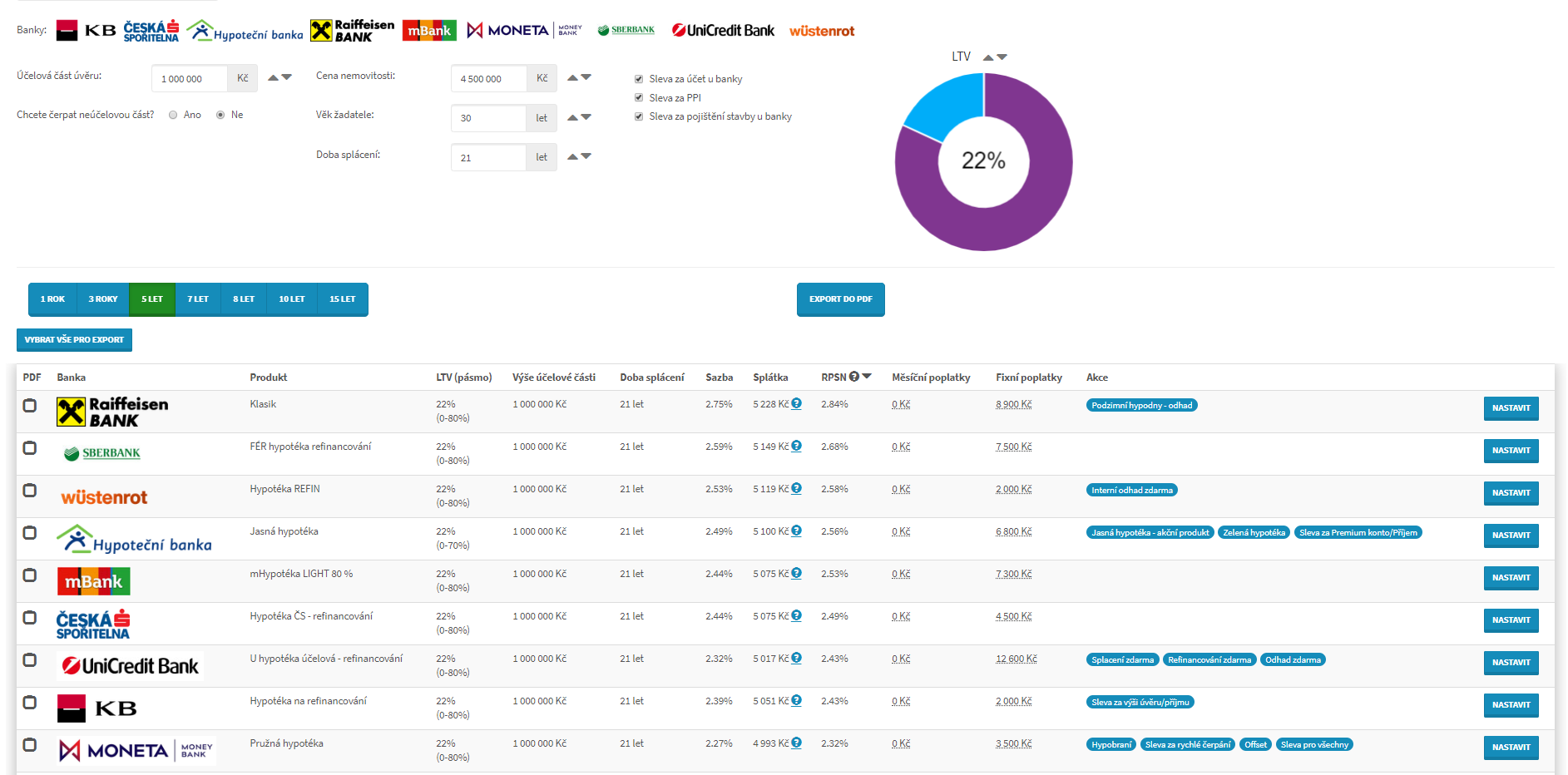Select the 7 LET fixation tab

pyautogui.click(x=198, y=299)
